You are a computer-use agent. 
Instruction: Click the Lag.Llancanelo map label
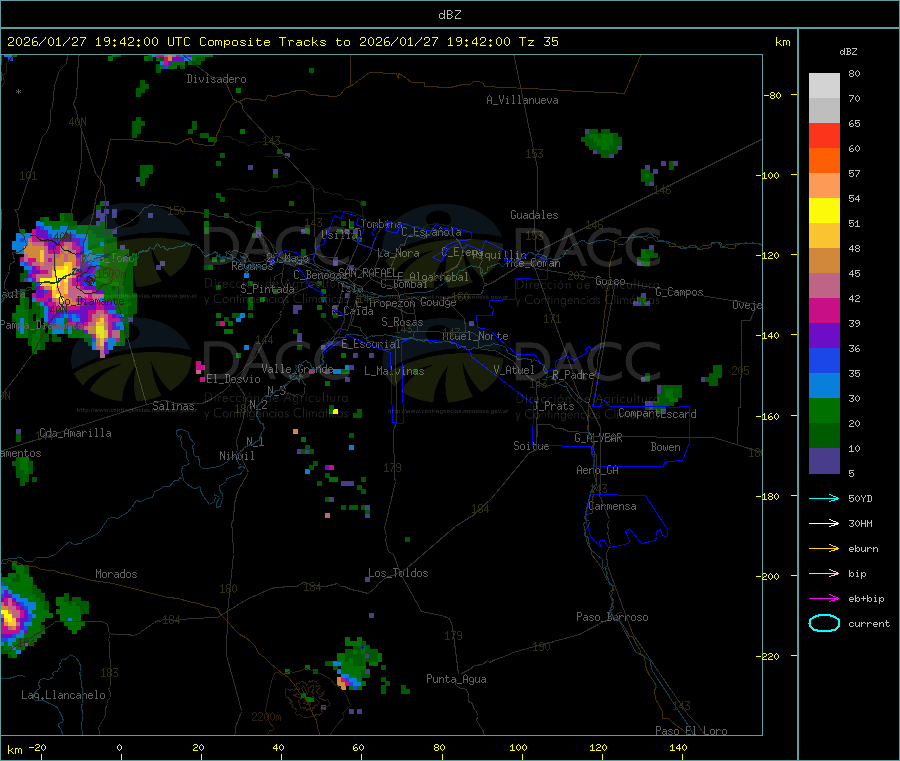pos(63,695)
